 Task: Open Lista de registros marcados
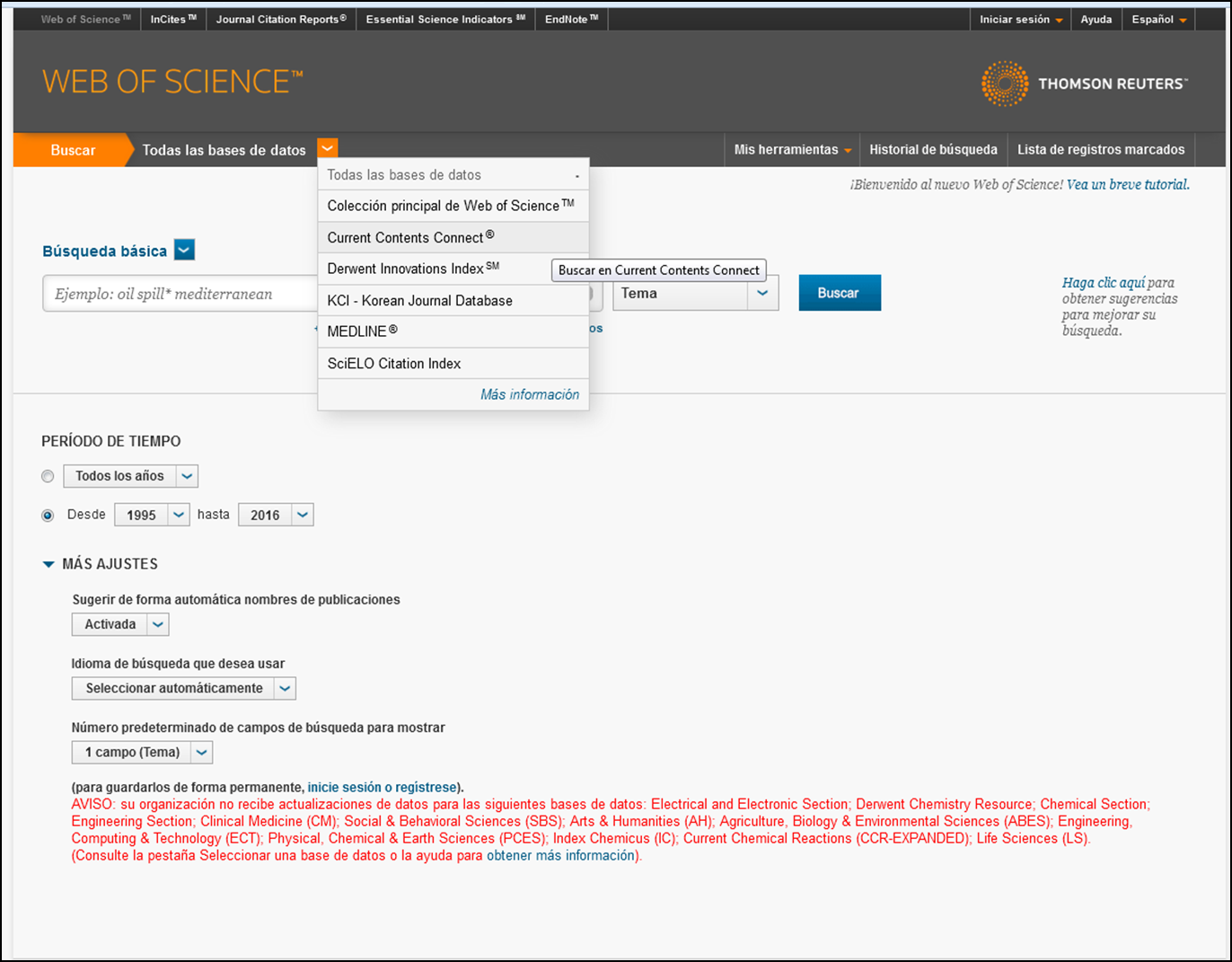click(x=1101, y=150)
